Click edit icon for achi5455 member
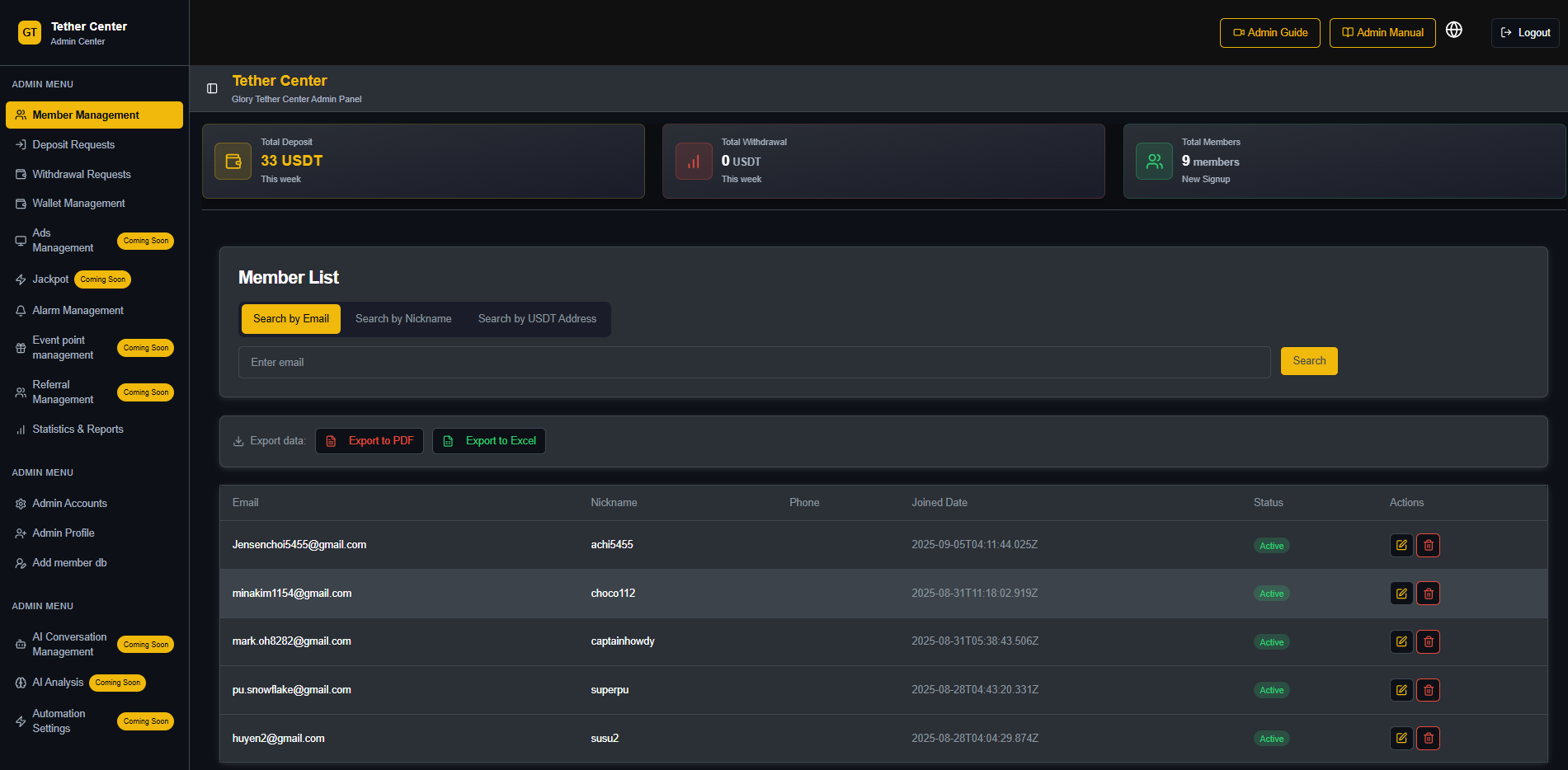The width and height of the screenshot is (1568, 770). click(x=1401, y=545)
